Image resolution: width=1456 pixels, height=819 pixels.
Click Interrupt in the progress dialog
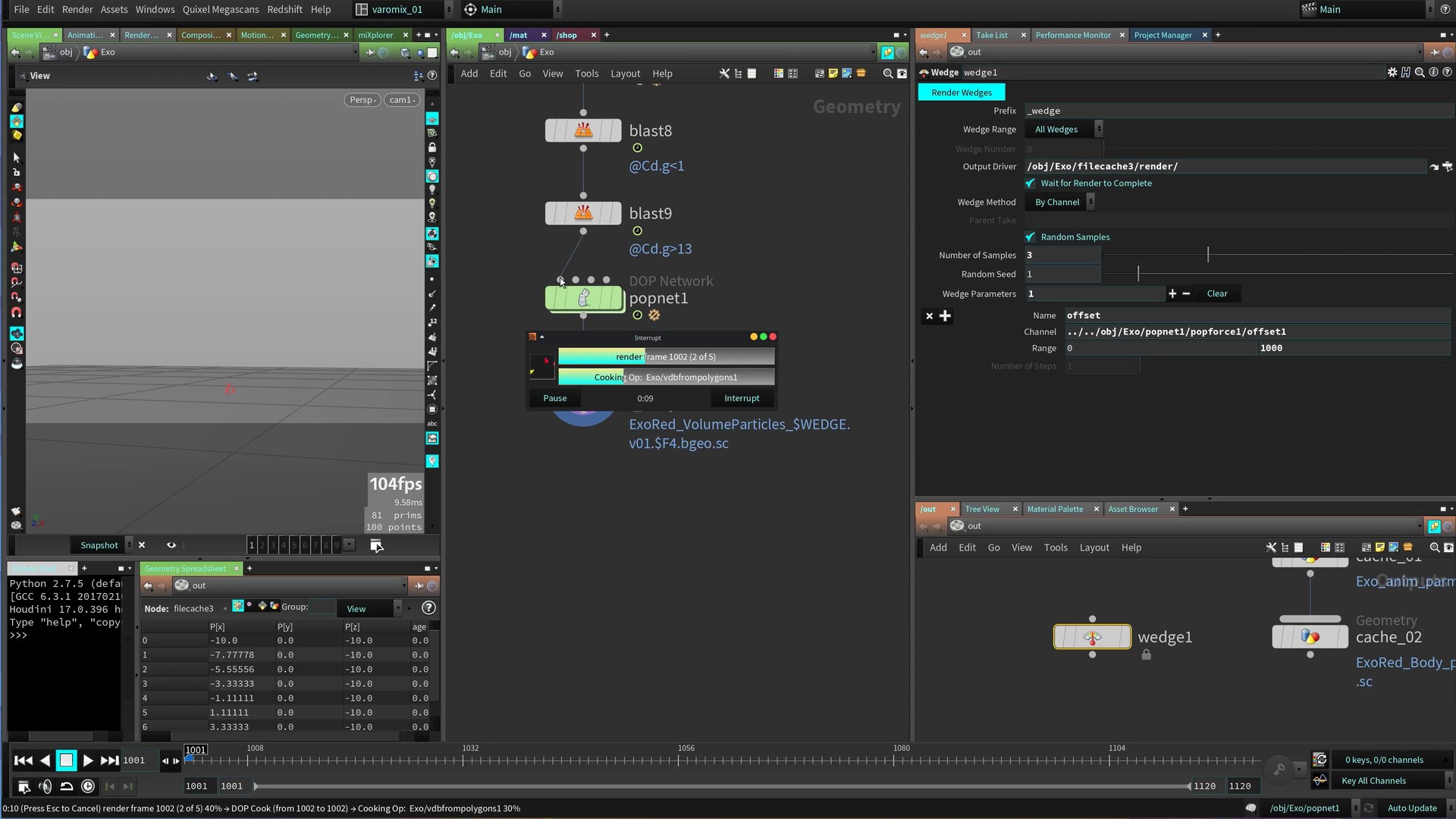(x=741, y=398)
